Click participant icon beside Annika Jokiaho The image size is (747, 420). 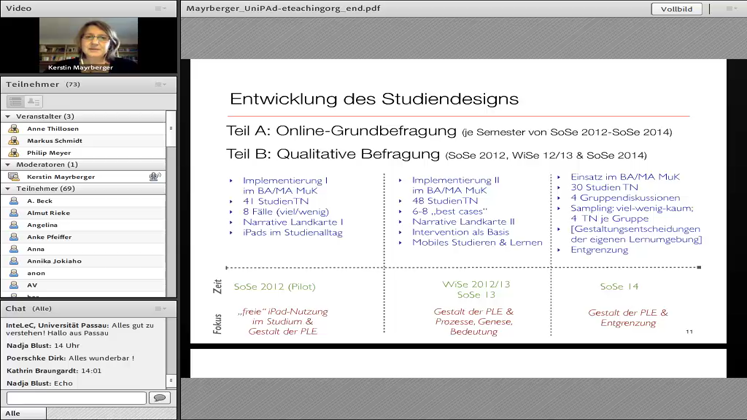click(14, 261)
